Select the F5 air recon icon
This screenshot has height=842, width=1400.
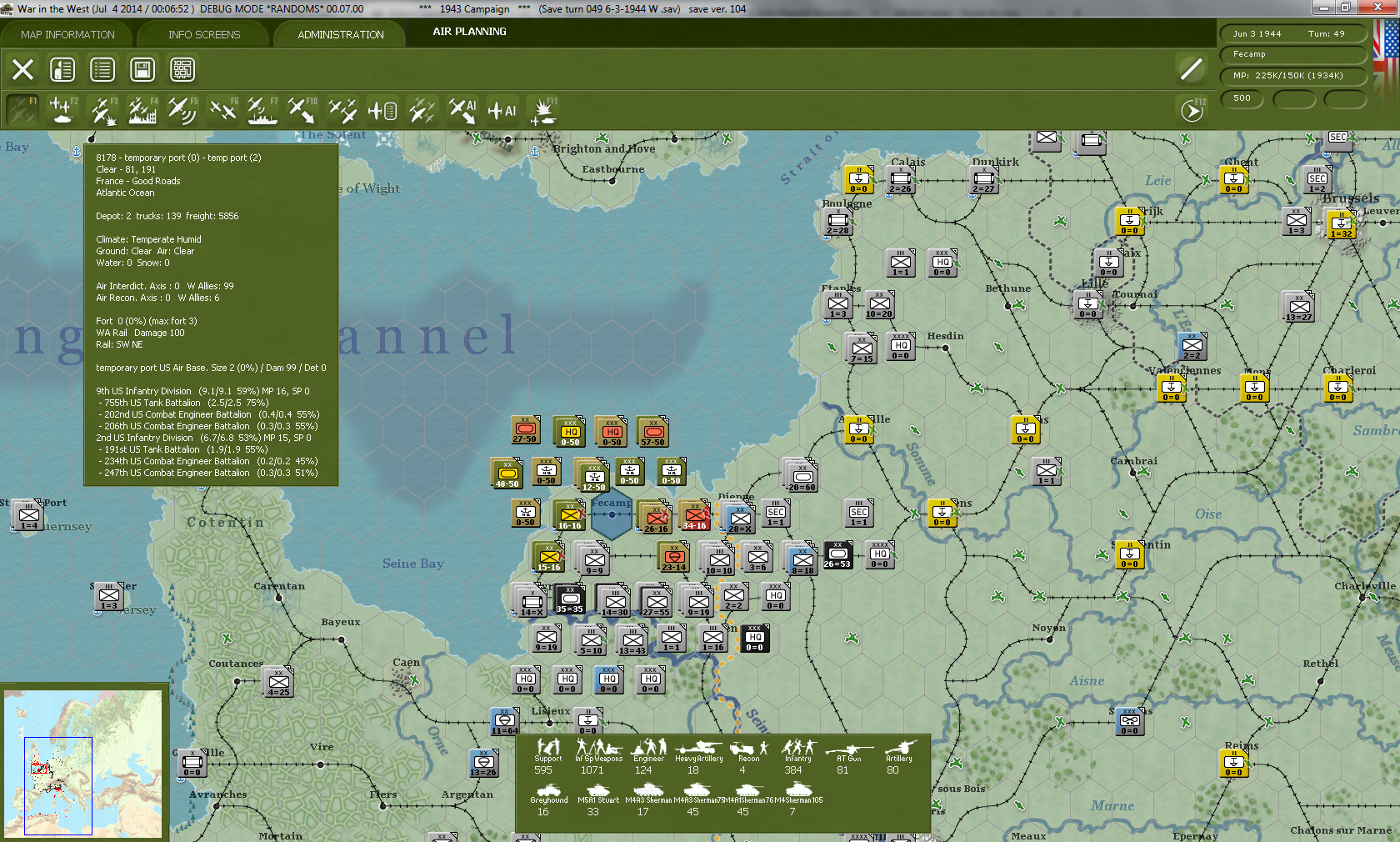182,110
